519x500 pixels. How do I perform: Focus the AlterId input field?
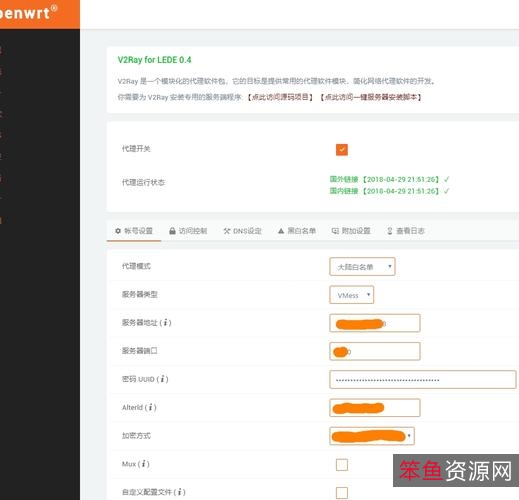point(375,408)
